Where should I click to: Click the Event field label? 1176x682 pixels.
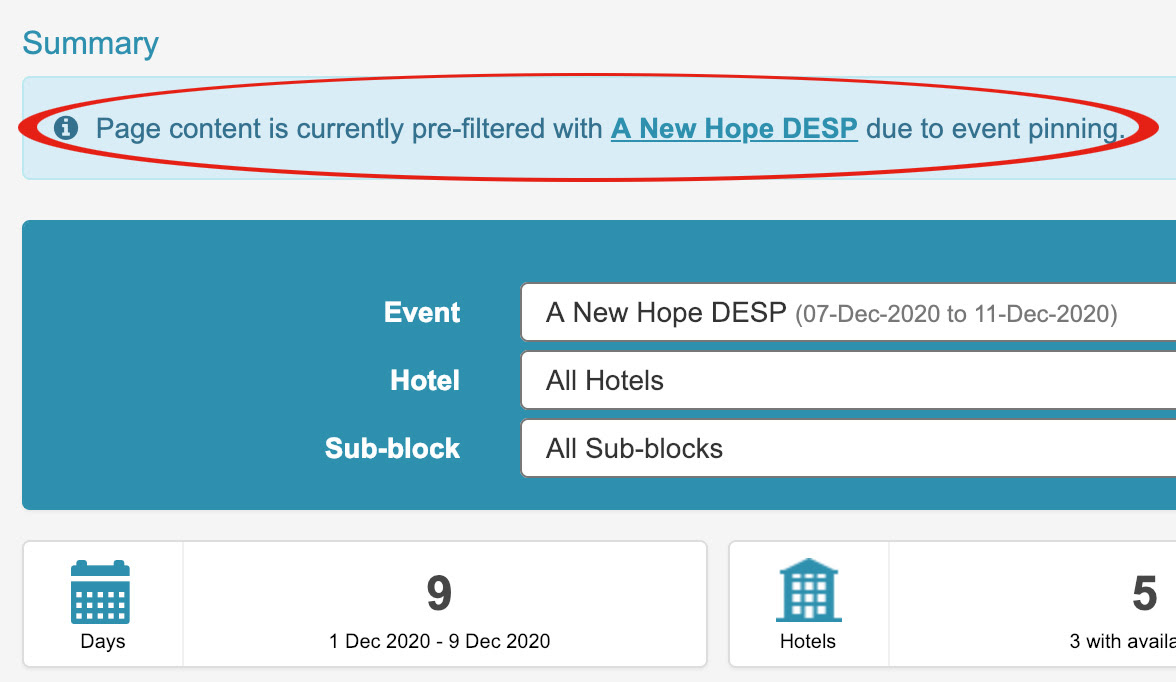point(422,312)
